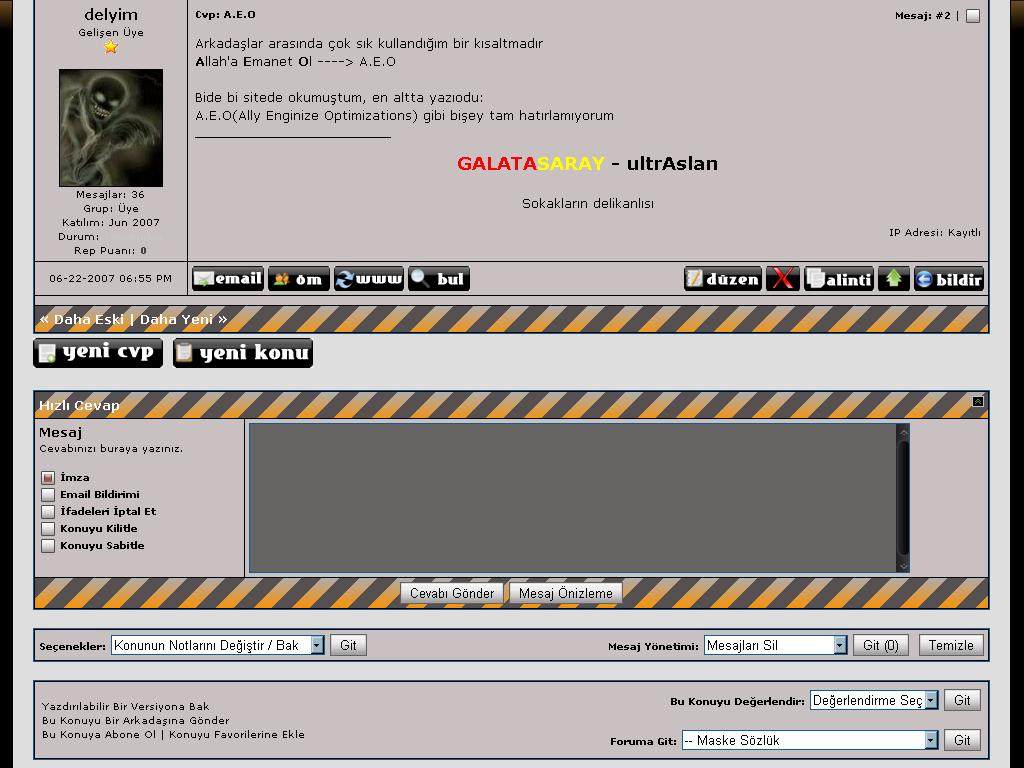
Task: Report the post with the bildir icon
Action: coord(949,279)
